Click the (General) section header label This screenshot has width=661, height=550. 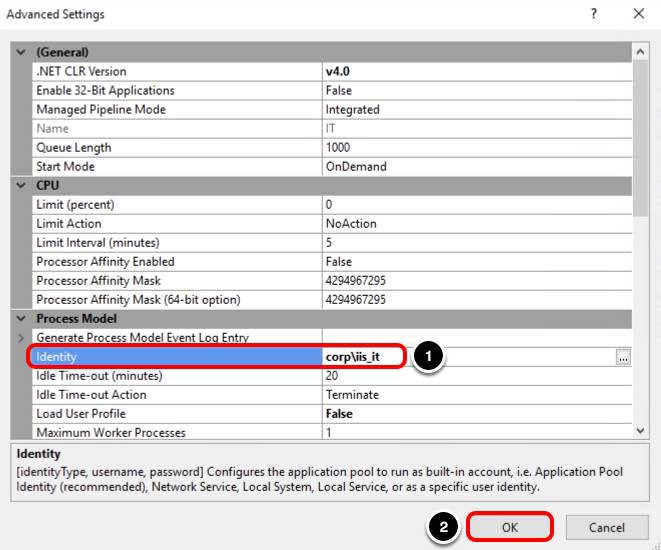[x=62, y=52]
